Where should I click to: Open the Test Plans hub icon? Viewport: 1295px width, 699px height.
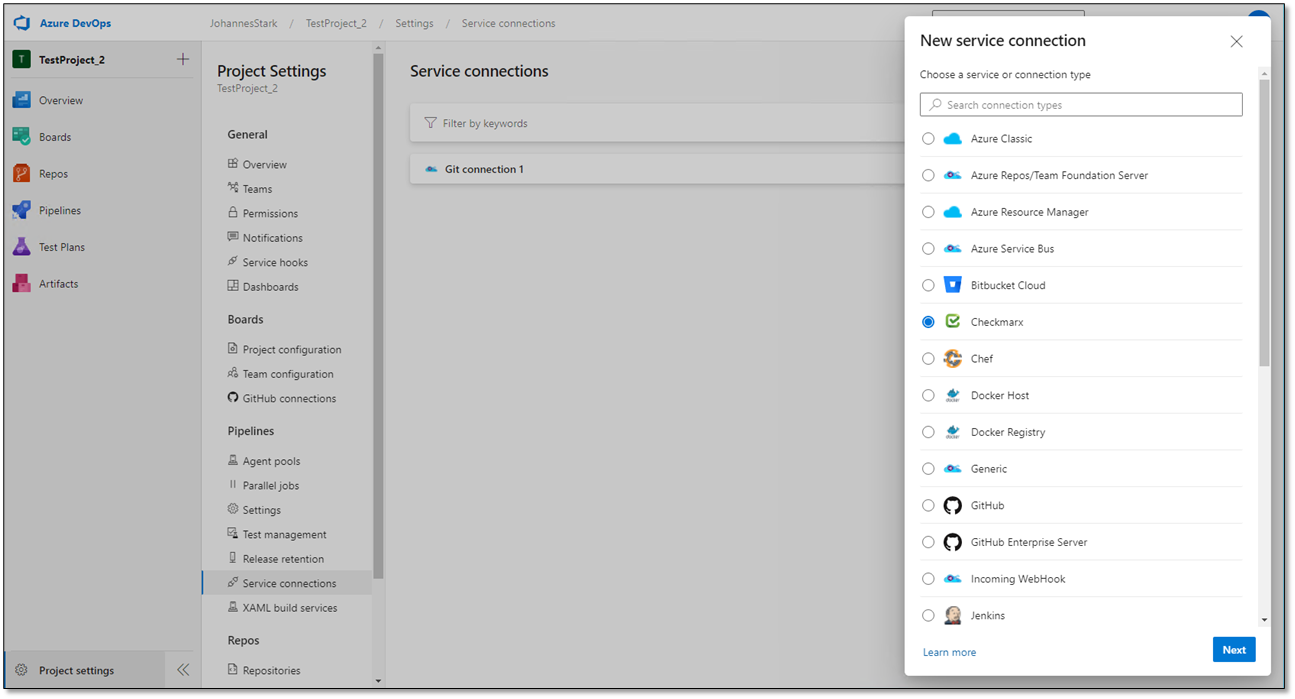tap(21, 247)
